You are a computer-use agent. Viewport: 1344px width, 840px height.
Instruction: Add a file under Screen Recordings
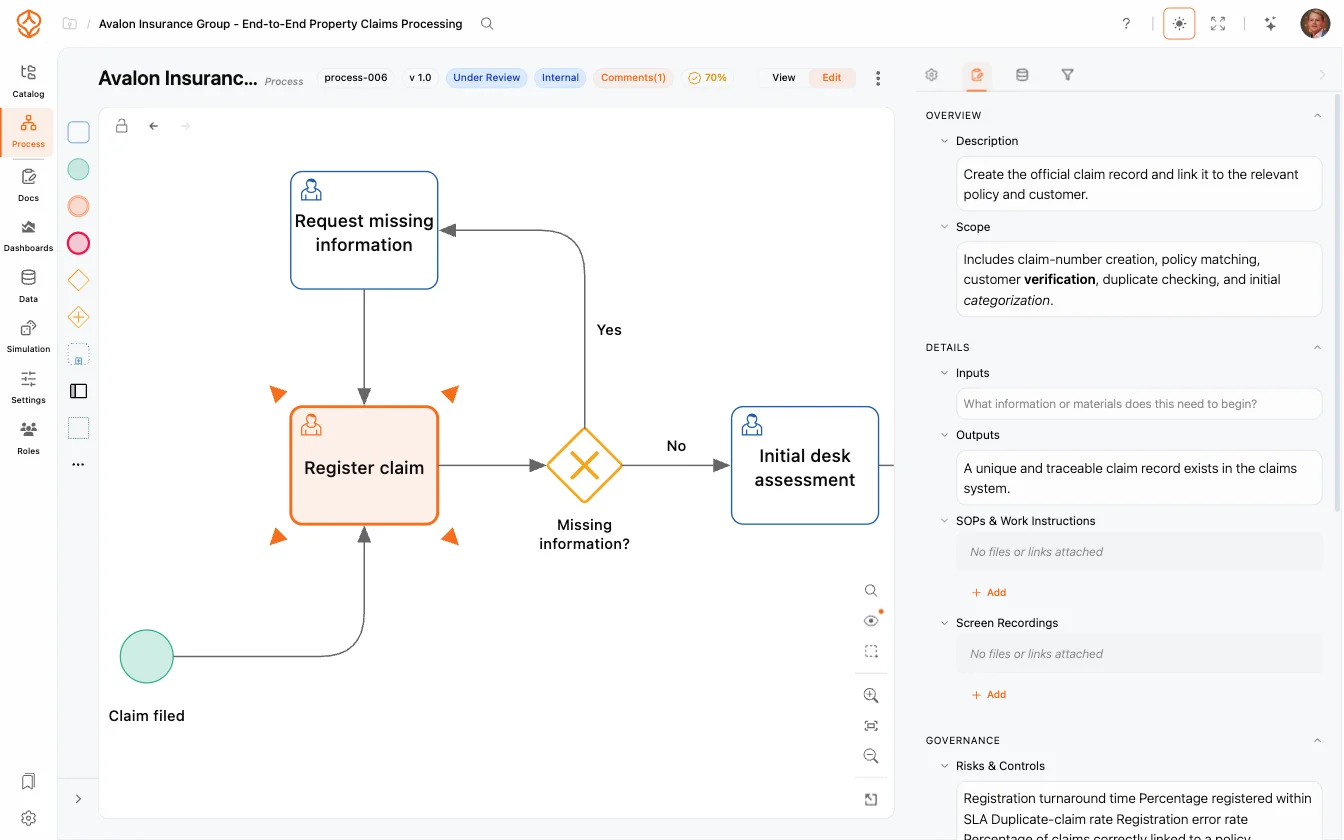point(989,695)
